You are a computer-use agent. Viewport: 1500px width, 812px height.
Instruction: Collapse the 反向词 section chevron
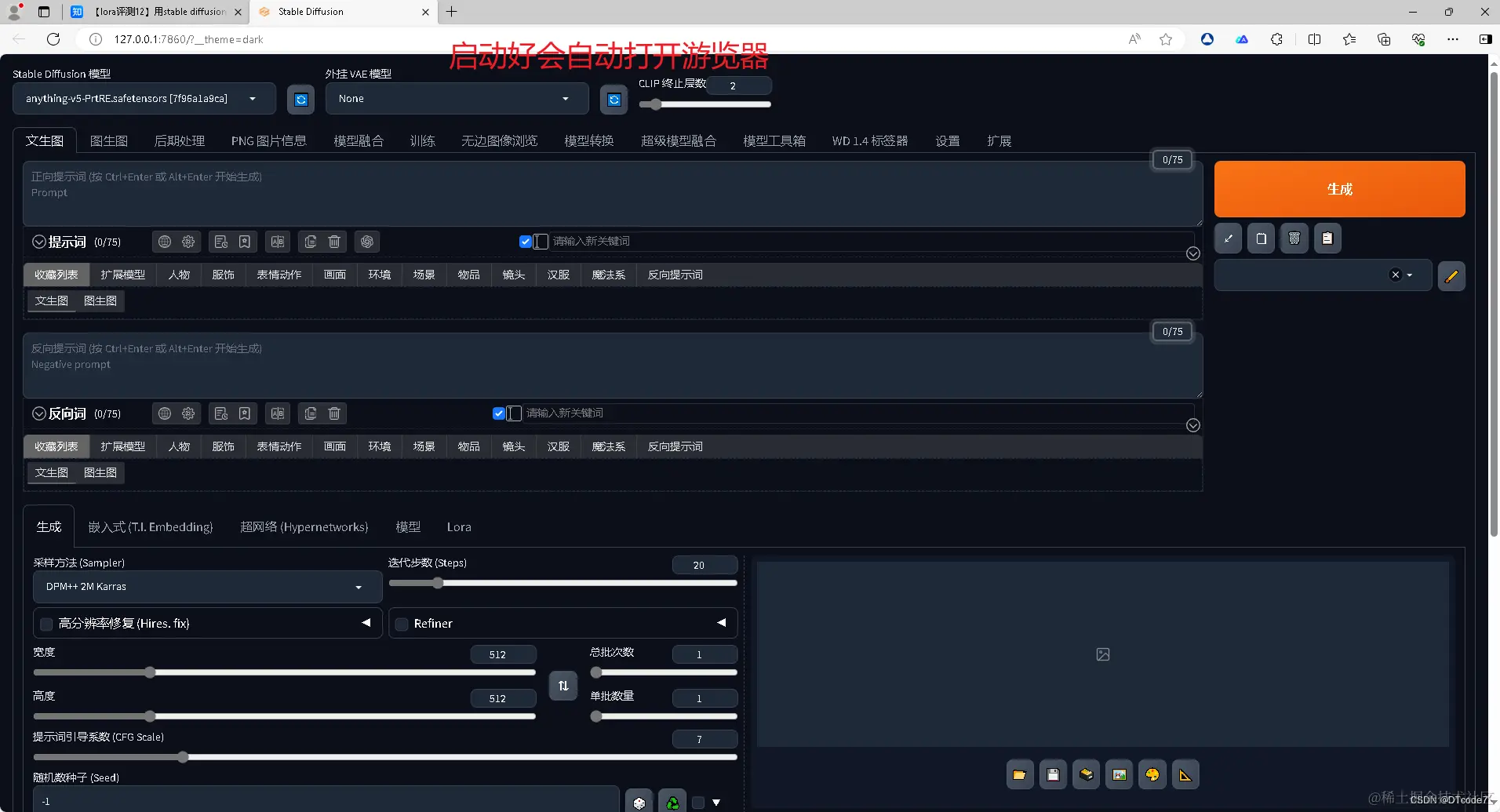(39, 413)
